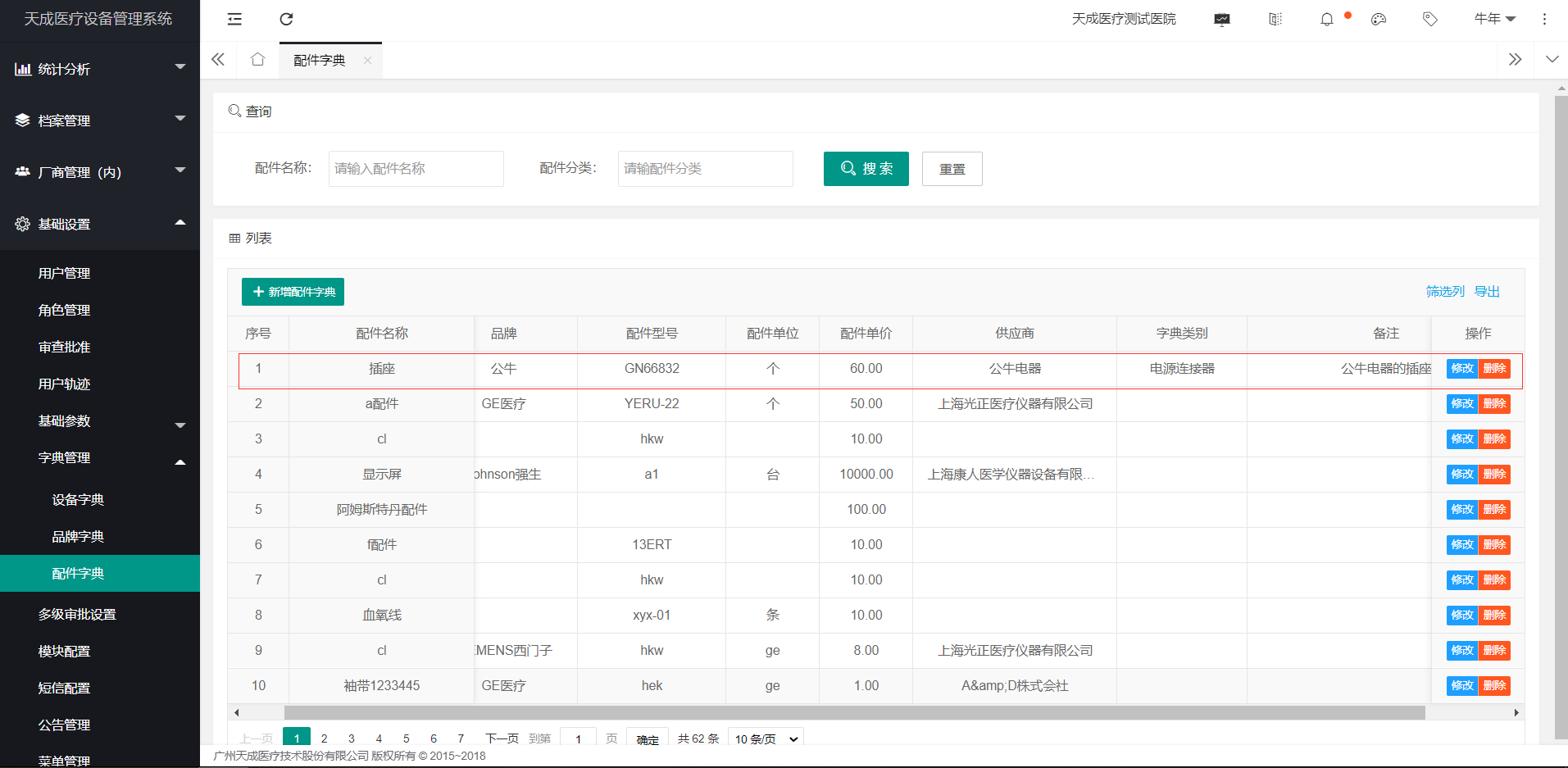Image resolution: width=1568 pixels, height=768 pixels.
Task: Open 公告管理 in sidebar
Action: pyautogui.click(x=64, y=725)
